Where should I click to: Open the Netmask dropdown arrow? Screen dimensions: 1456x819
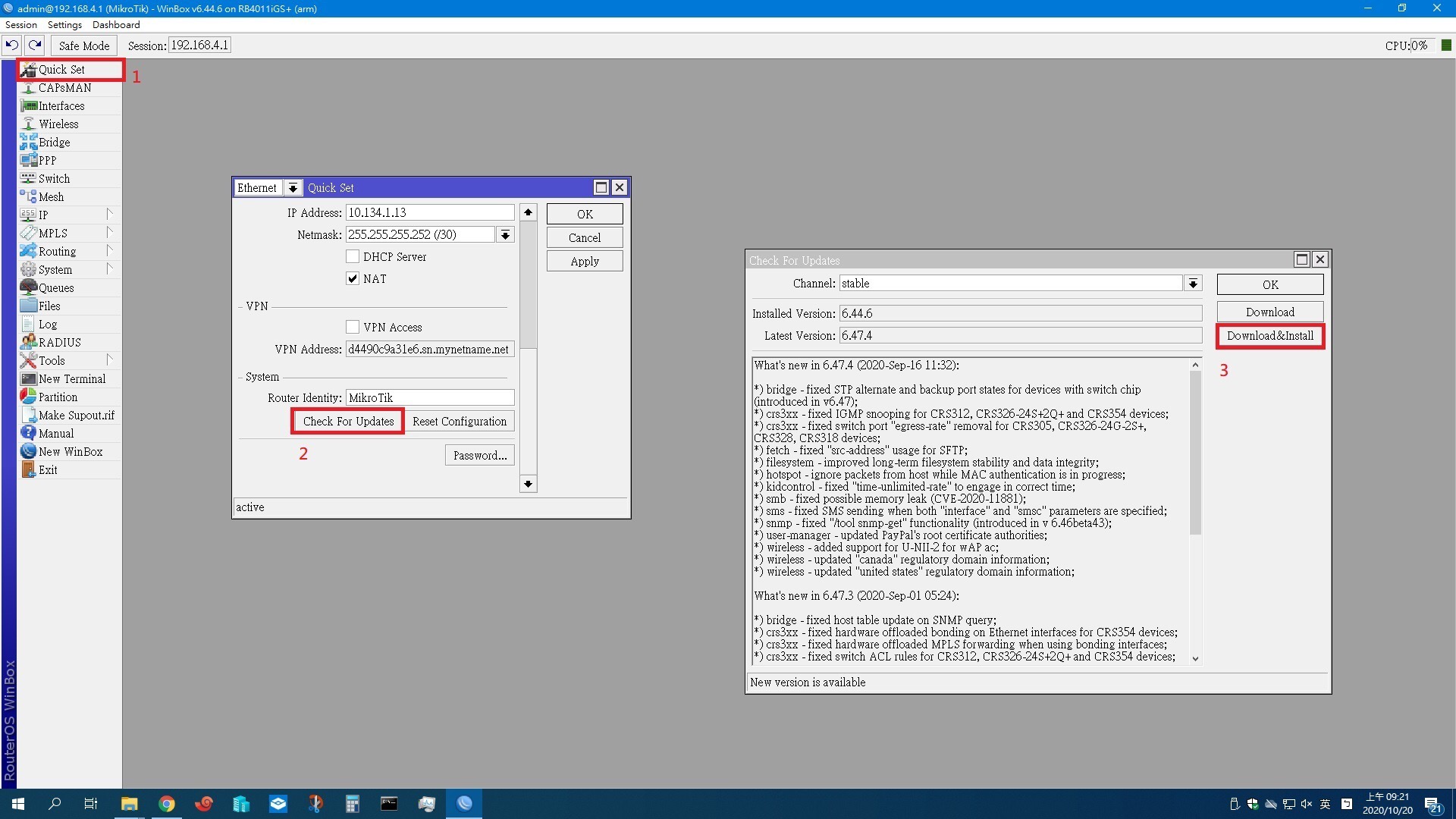click(x=505, y=235)
